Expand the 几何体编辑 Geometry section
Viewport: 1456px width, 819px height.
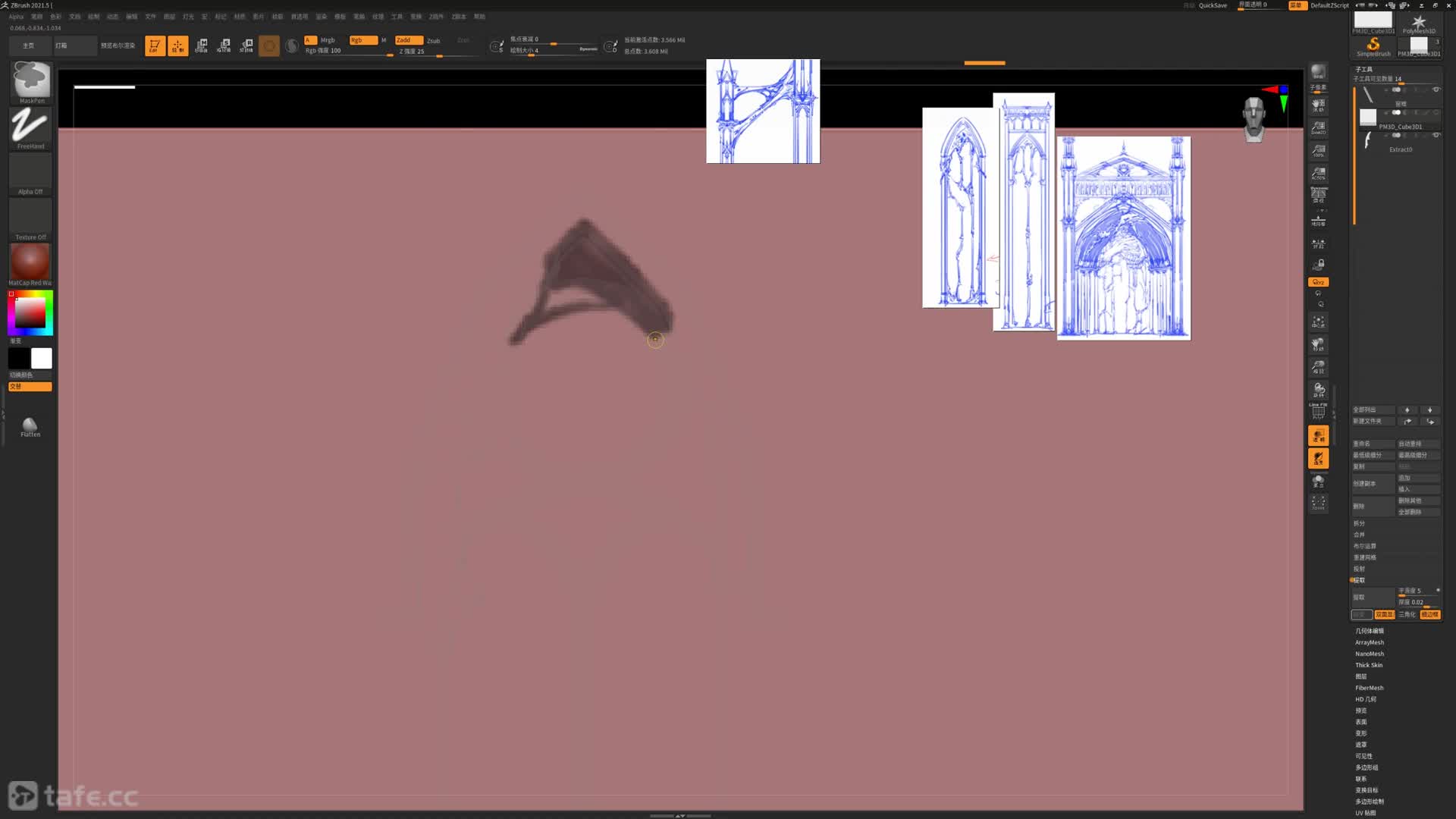pos(1370,631)
